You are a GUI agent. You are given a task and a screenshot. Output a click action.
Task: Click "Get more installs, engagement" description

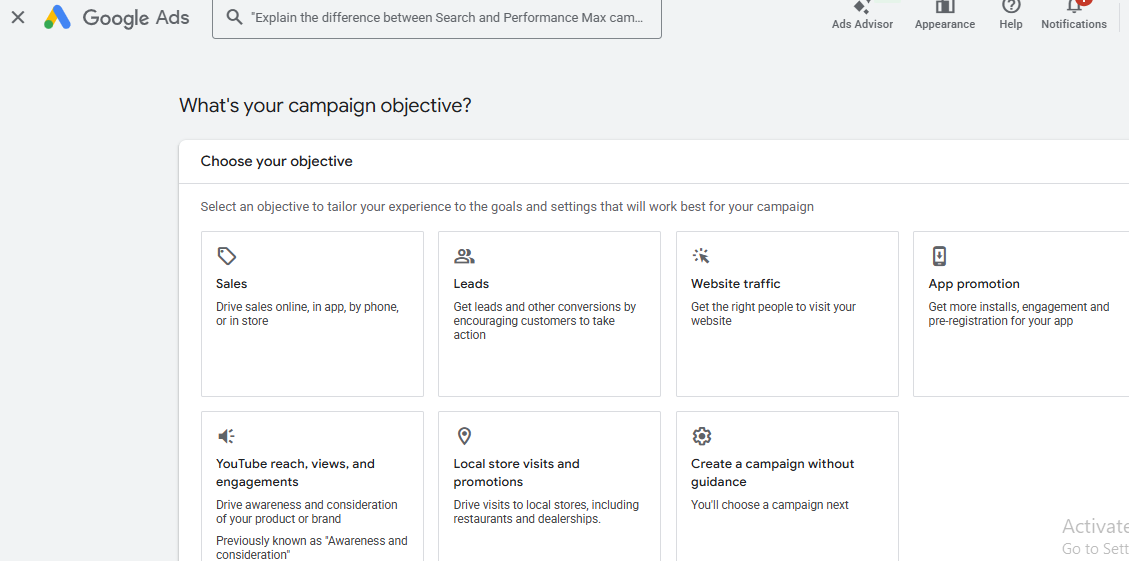click(x=1019, y=314)
